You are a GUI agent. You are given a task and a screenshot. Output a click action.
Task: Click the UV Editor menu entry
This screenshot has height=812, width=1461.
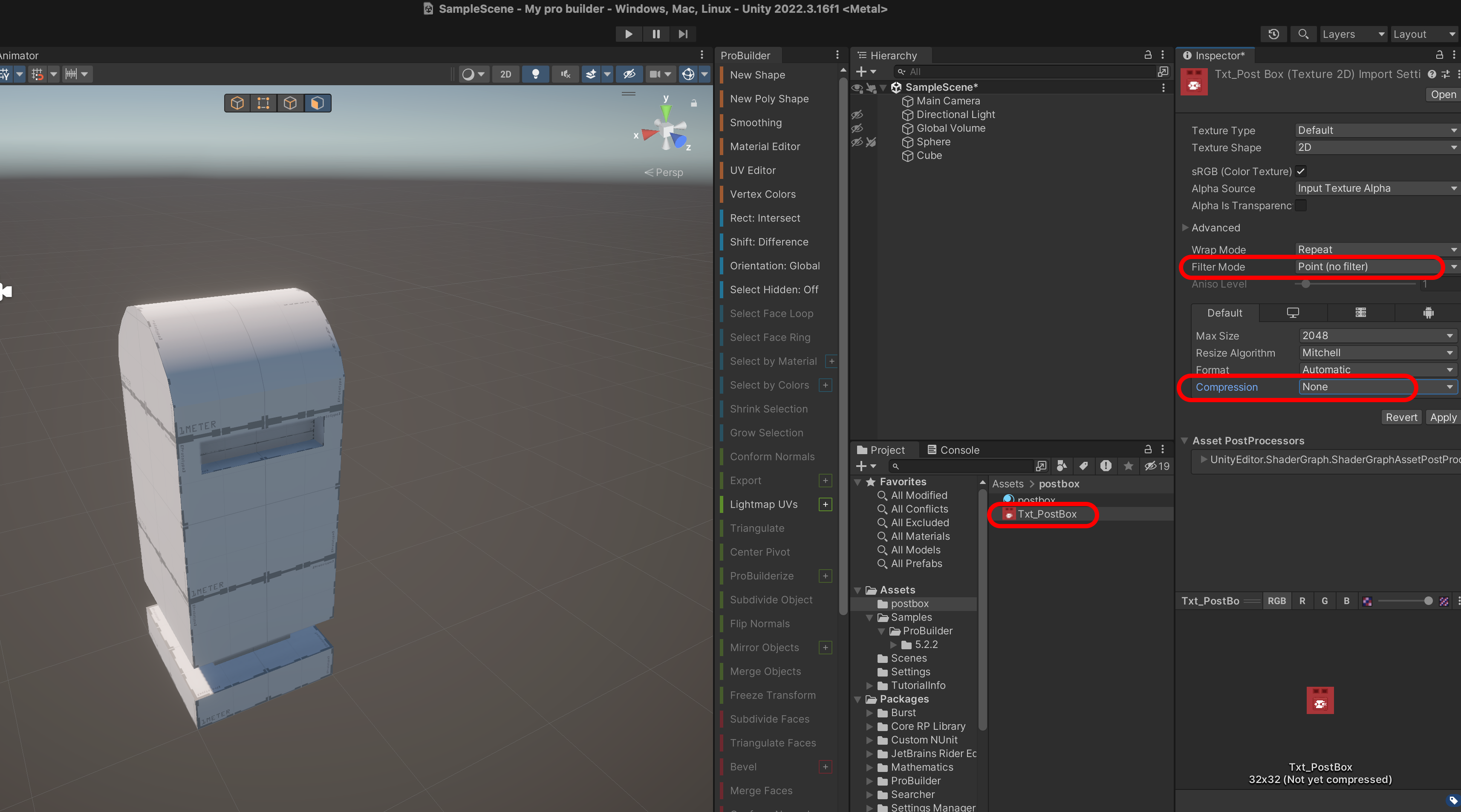pyautogui.click(x=752, y=170)
